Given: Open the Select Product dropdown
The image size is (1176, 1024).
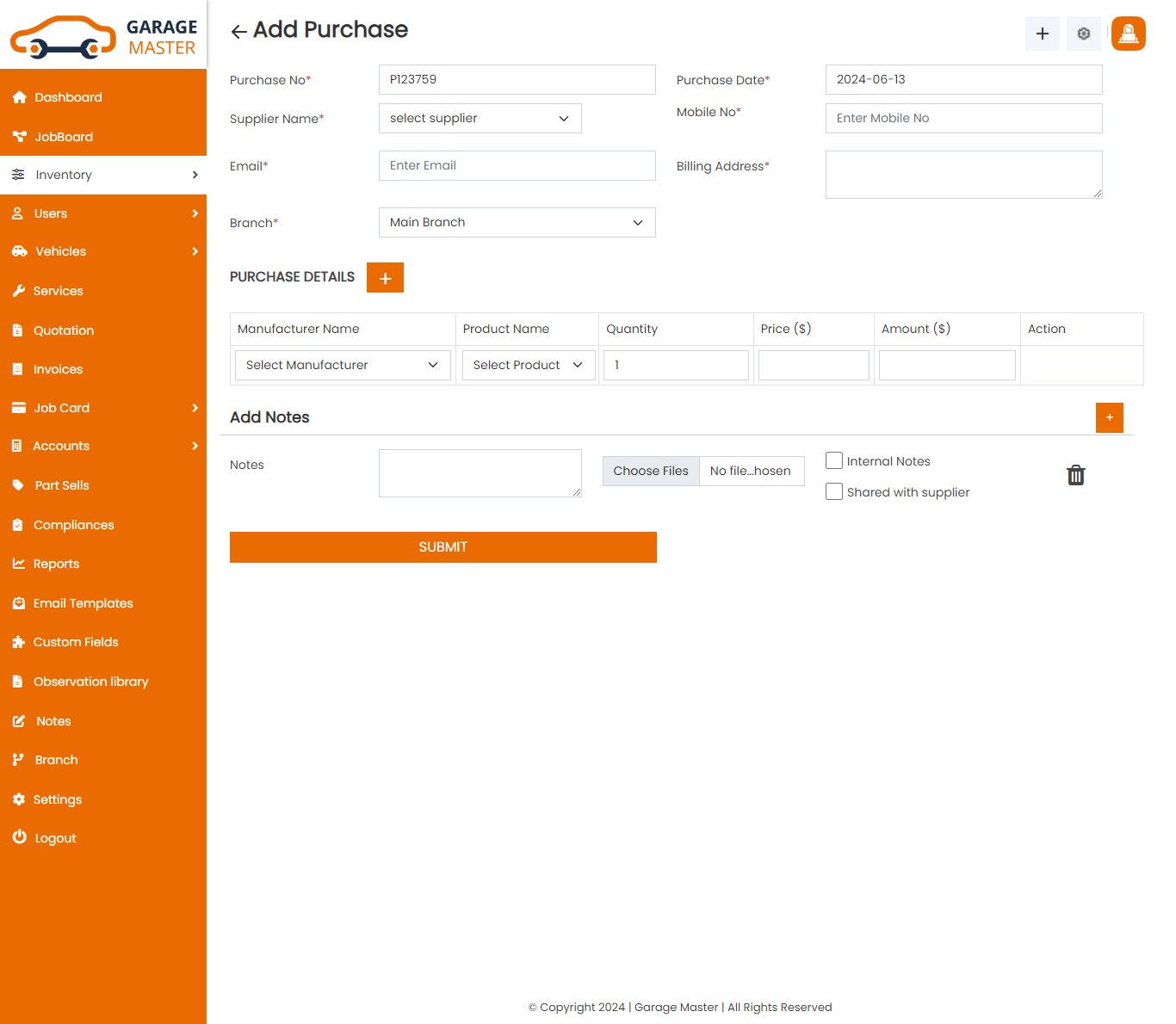Looking at the screenshot, I should (x=528, y=366).
